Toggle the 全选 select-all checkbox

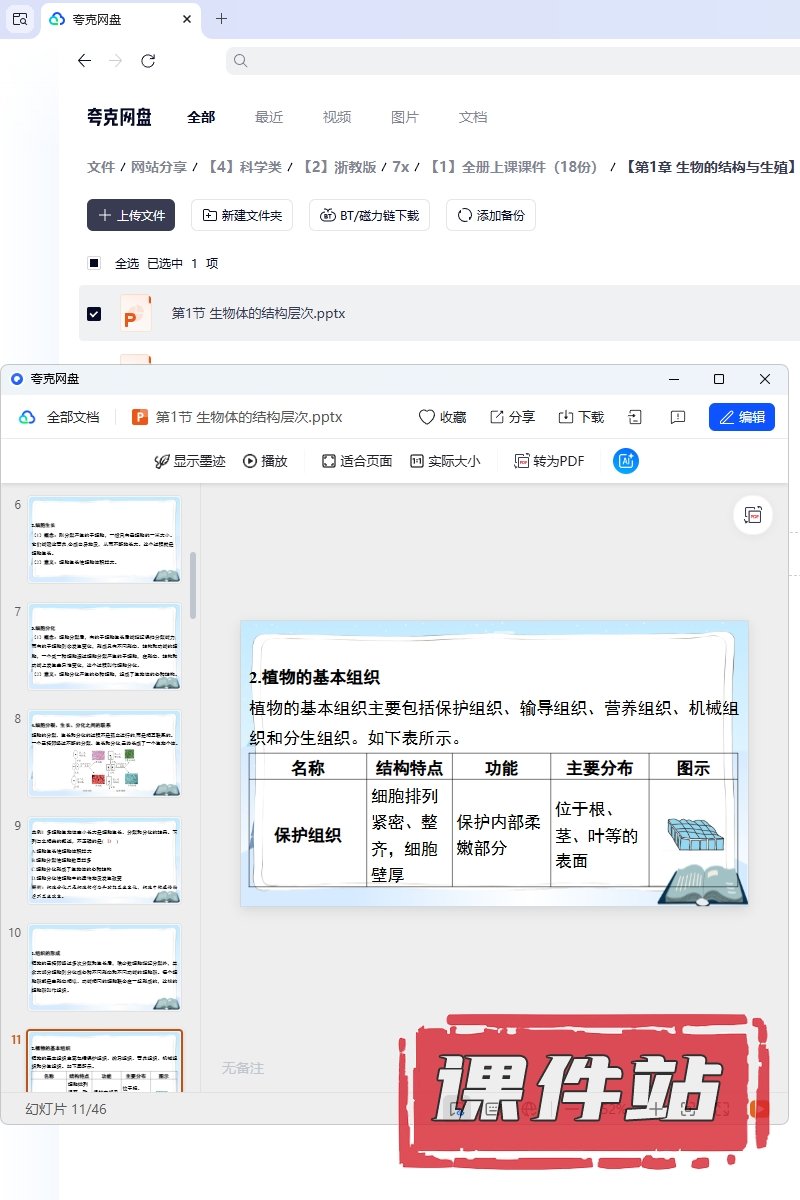[94, 263]
